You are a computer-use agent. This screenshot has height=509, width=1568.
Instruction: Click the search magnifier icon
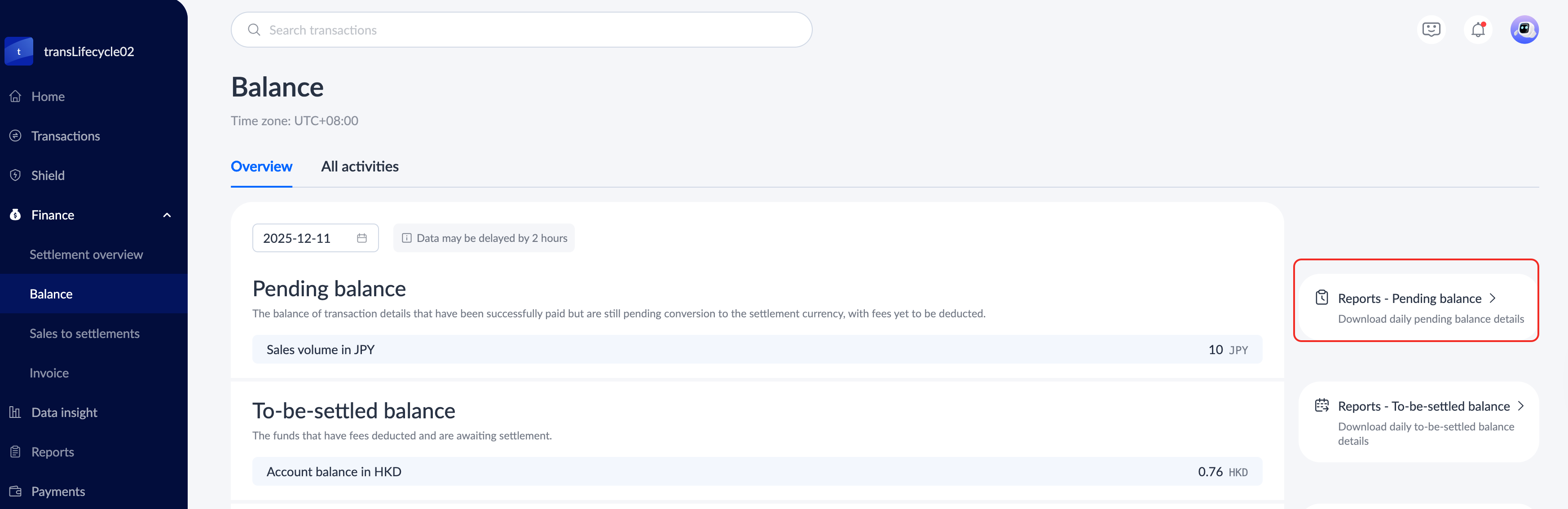pyautogui.click(x=254, y=30)
